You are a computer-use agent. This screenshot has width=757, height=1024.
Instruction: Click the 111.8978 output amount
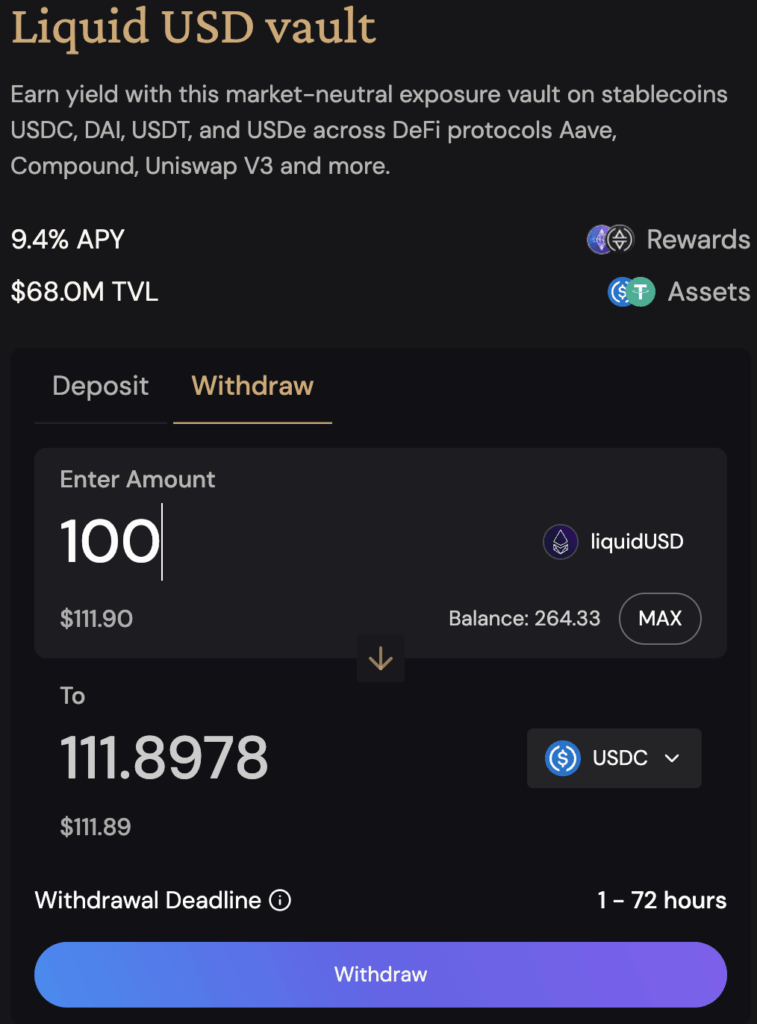point(164,757)
